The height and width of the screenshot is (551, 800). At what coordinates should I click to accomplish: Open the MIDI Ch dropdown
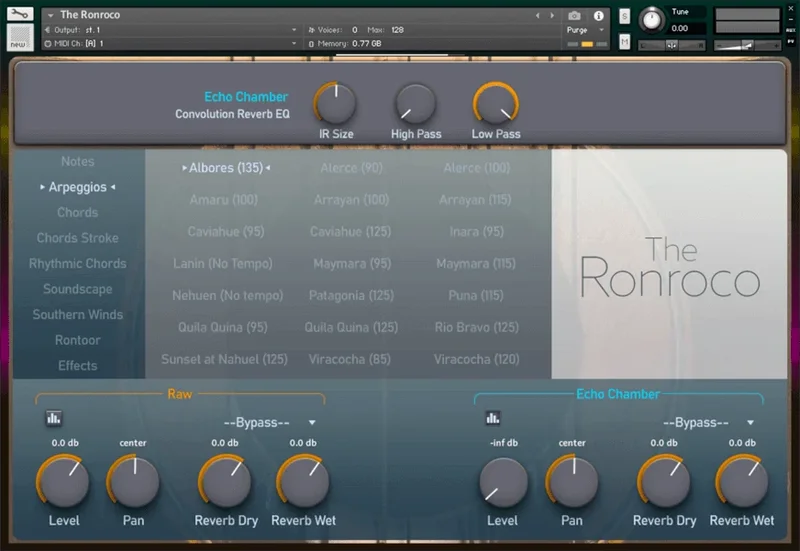(x=171, y=44)
